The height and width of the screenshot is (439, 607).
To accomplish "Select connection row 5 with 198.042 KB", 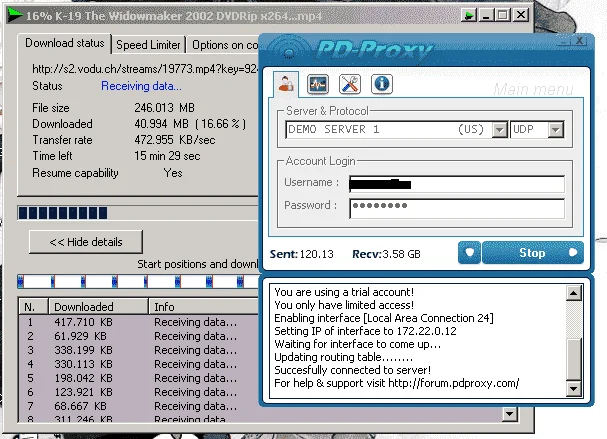I will 139,378.
